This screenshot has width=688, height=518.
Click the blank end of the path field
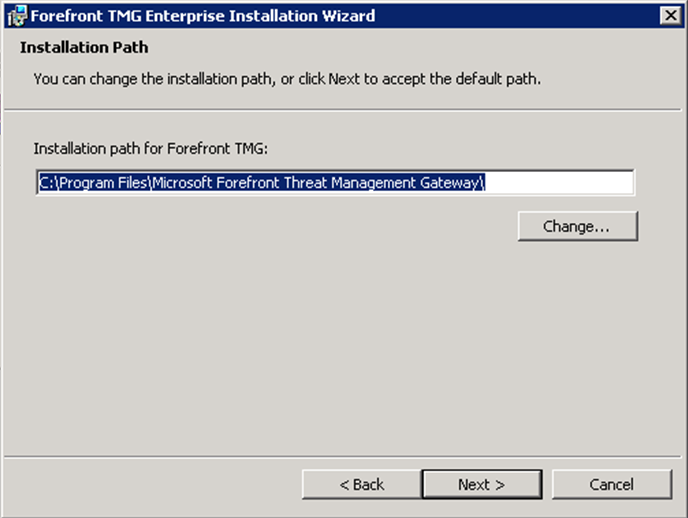pyautogui.click(x=560, y=182)
